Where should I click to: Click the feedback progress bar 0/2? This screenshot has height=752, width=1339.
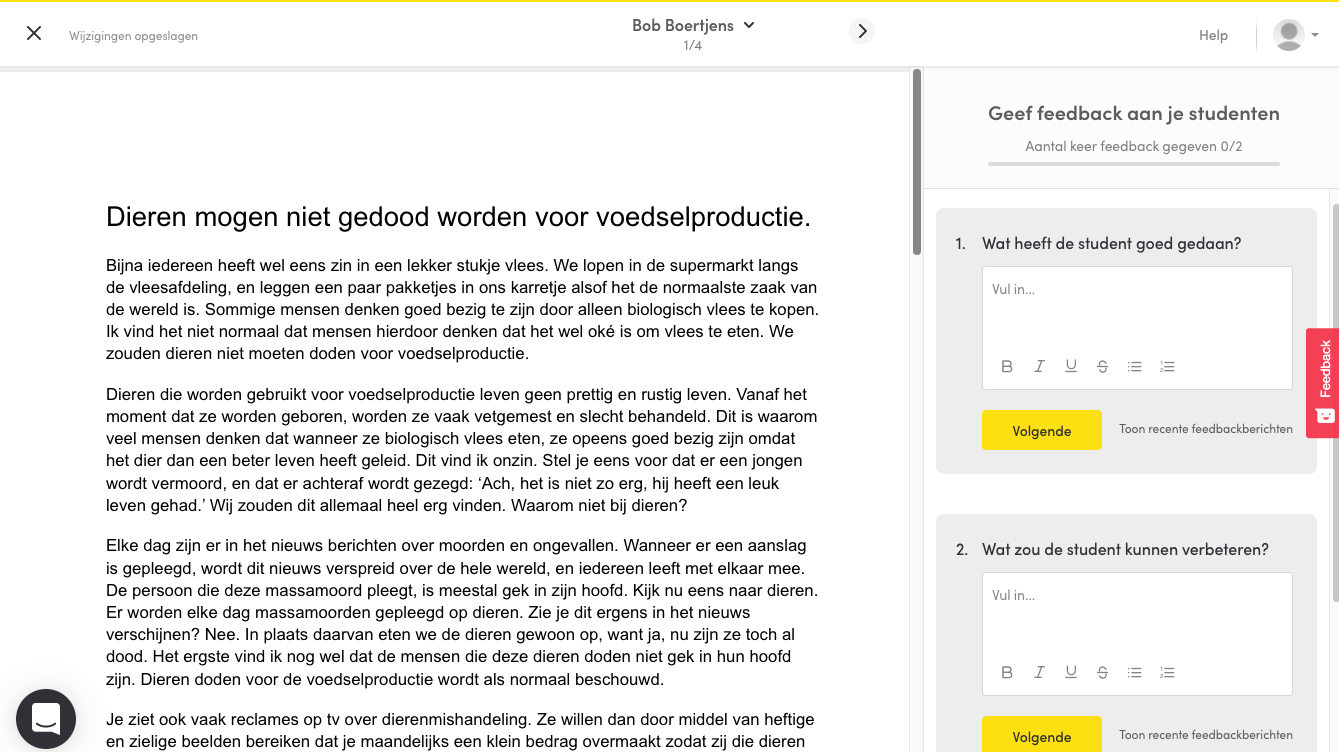tap(1134, 163)
